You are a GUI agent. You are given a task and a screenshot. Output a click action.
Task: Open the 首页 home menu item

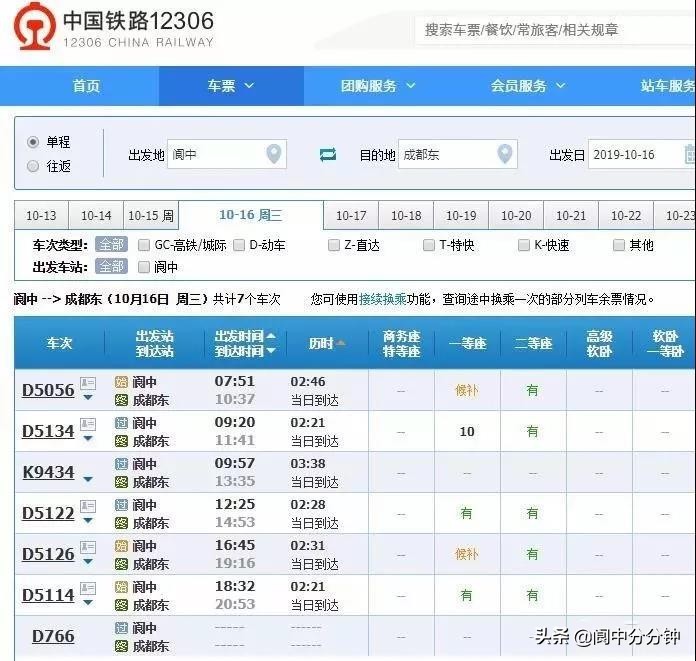(86, 86)
